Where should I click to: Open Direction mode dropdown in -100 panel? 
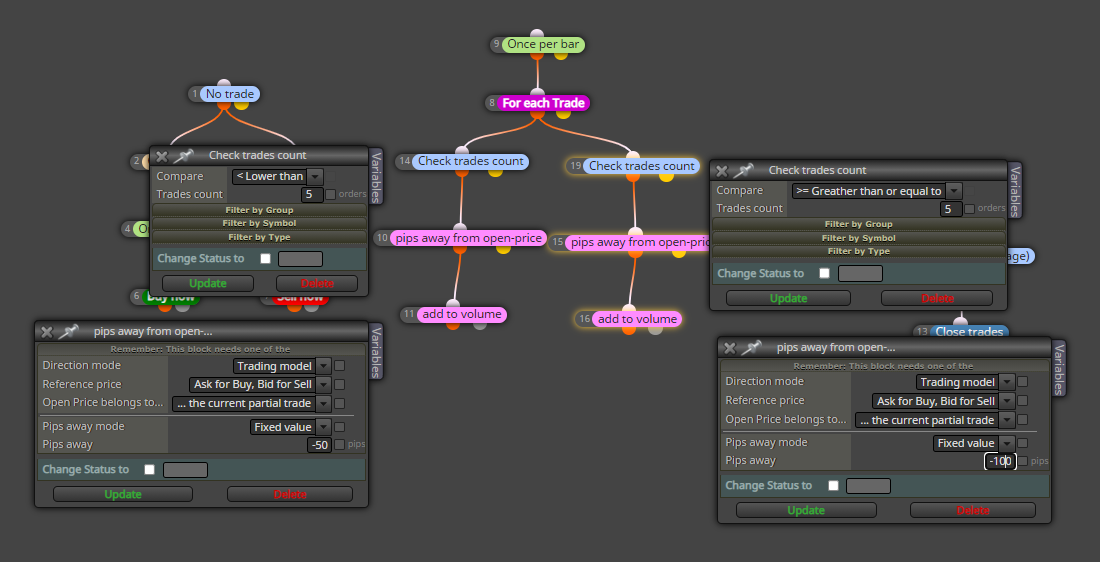coord(965,382)
